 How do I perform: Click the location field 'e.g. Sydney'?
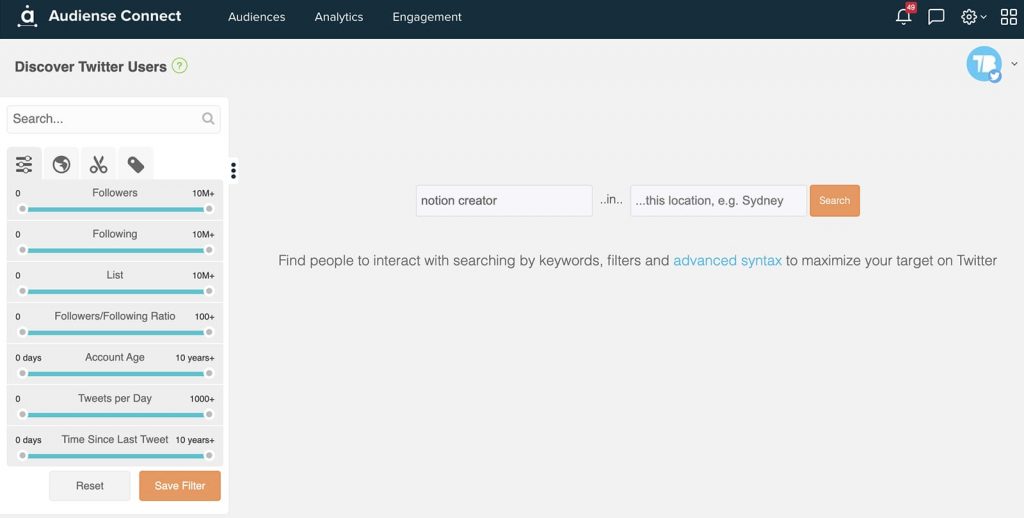pos(718,201)
